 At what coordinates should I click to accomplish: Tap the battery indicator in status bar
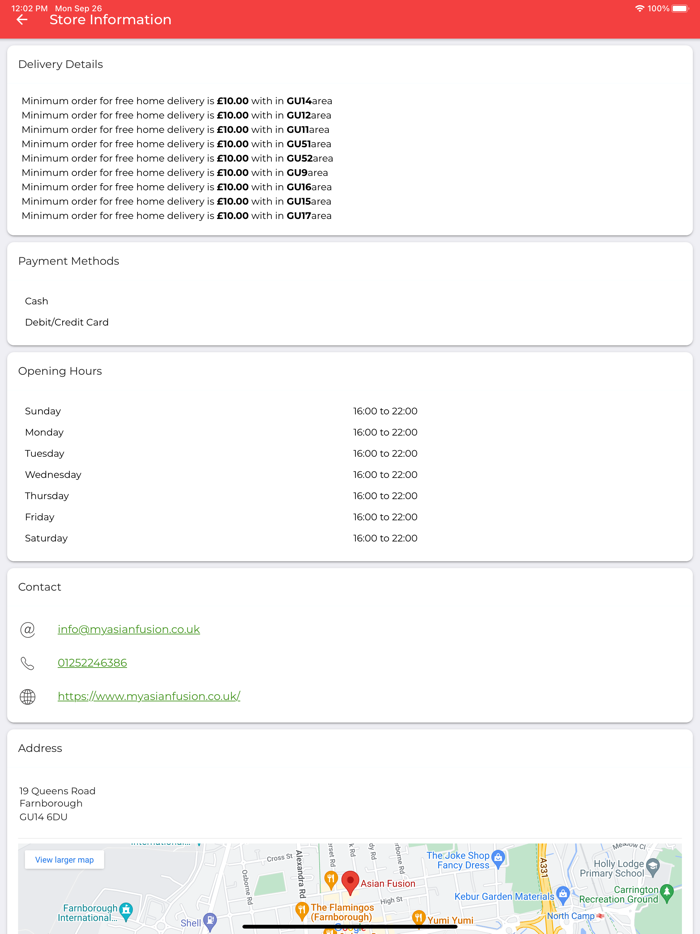pyautogui.click(x=680, y=9)
